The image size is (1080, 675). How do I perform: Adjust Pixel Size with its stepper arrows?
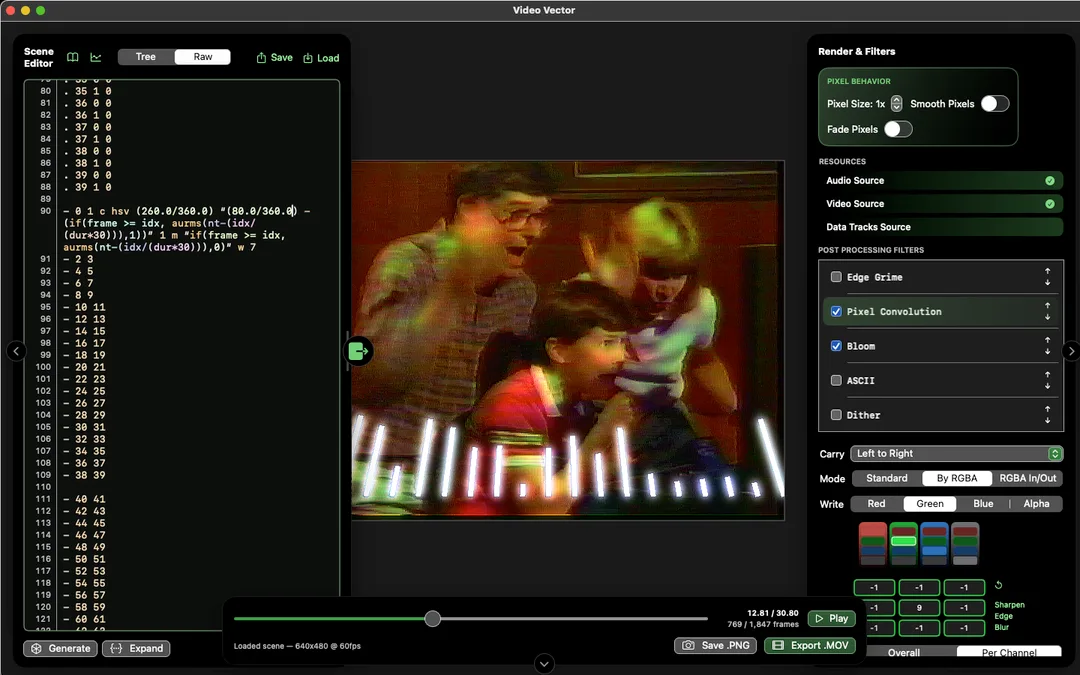[x=896, y=103]
